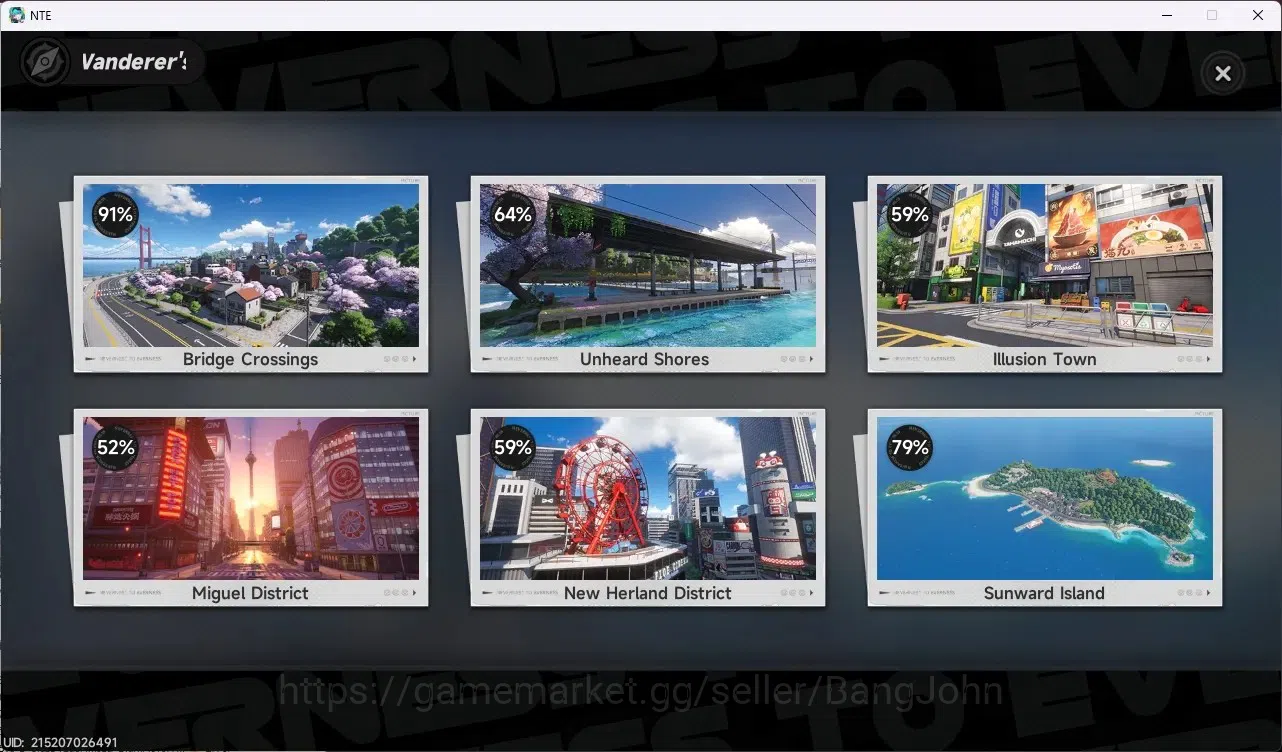The image size is (1282, 752).
Task: Open the Unheard Shores area picture
Action: coord(648,265)
